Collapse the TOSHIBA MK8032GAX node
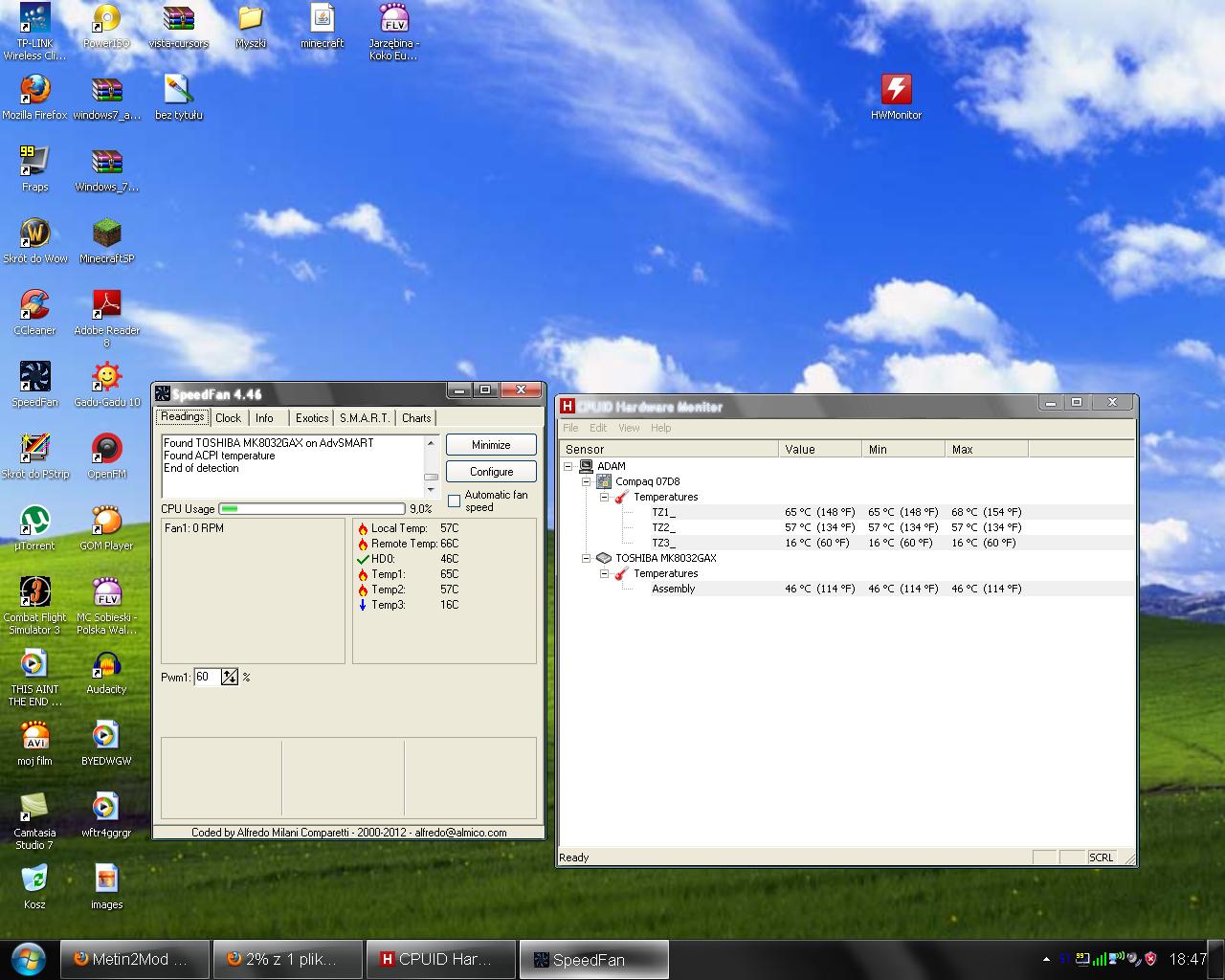The height and width of the screenshot is (980, 1225). pos(587,558)
